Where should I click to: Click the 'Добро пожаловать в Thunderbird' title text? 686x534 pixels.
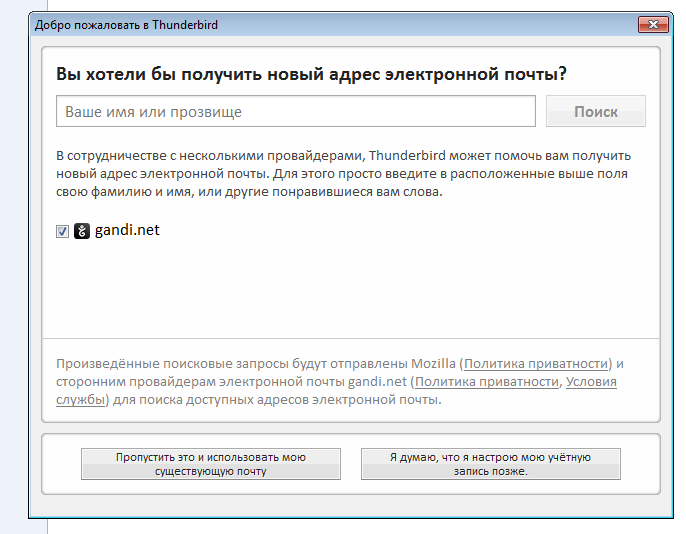click(x=126, y=25)
